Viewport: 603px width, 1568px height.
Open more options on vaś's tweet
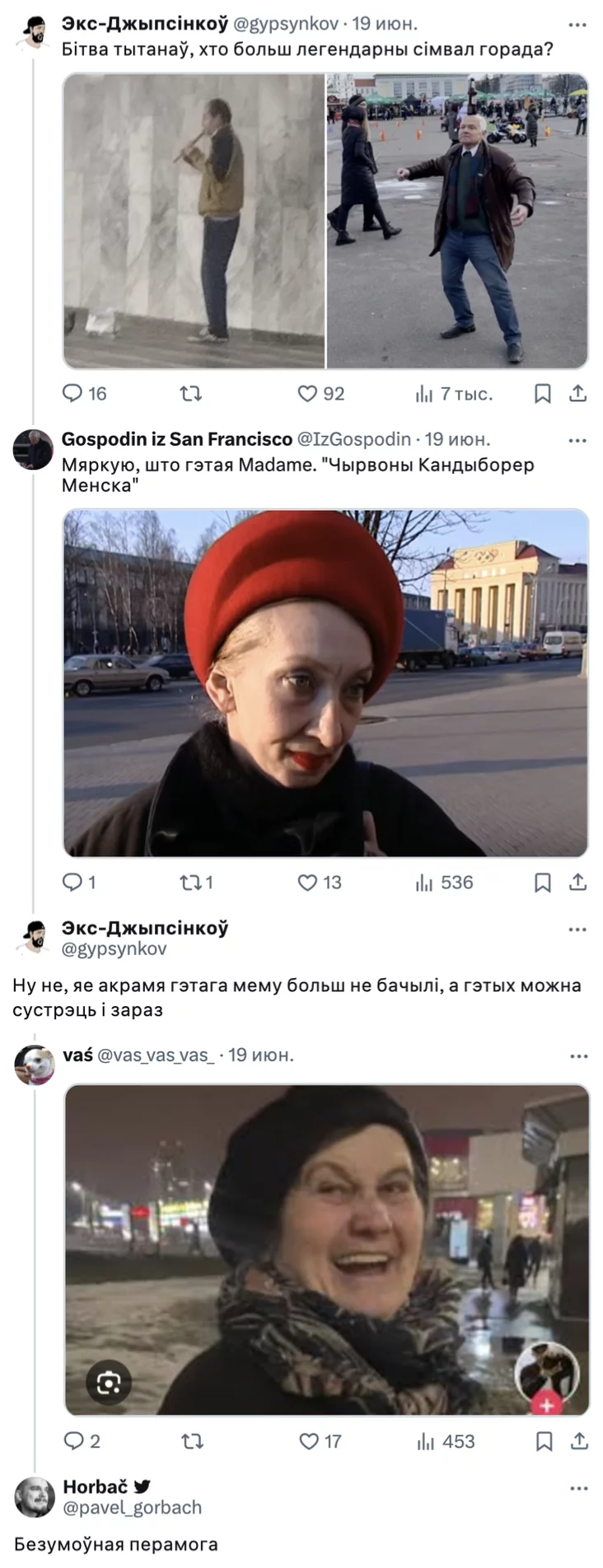coord(579,1056)
